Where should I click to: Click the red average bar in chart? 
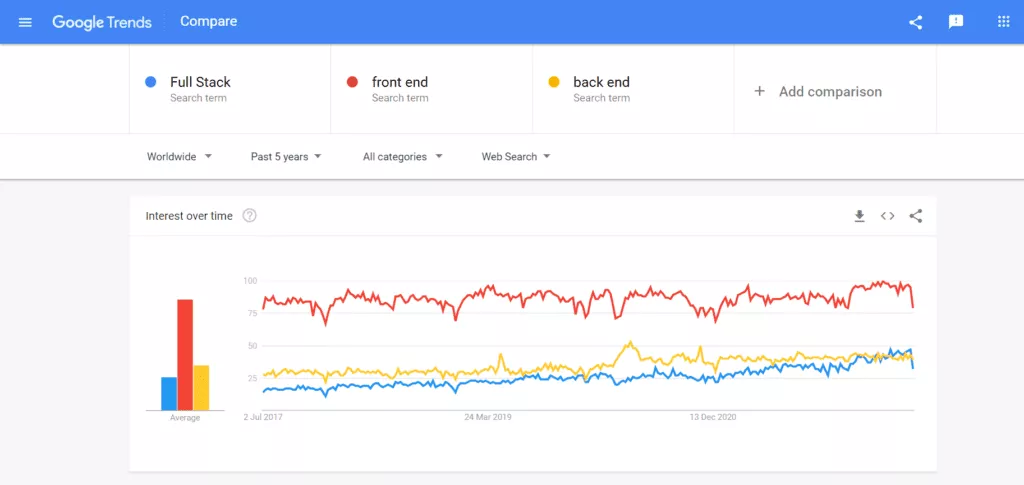[x=185, y=354]
